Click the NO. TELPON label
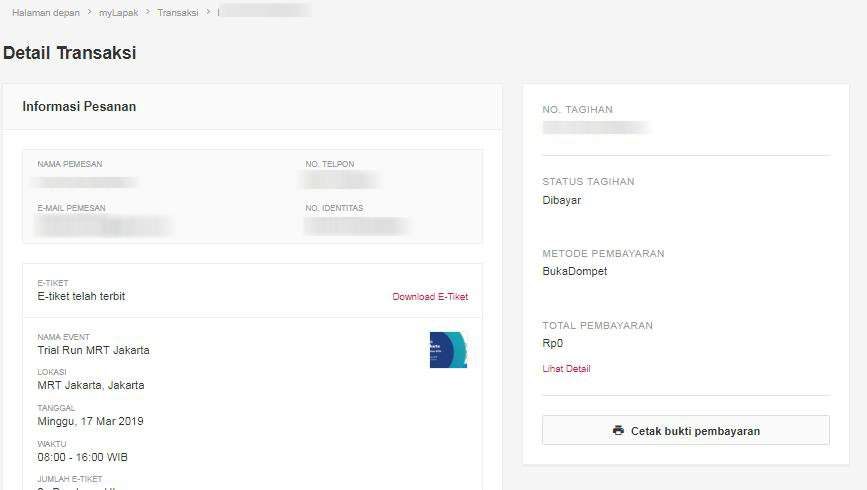 pyautogui.click(x=330, y=164)
